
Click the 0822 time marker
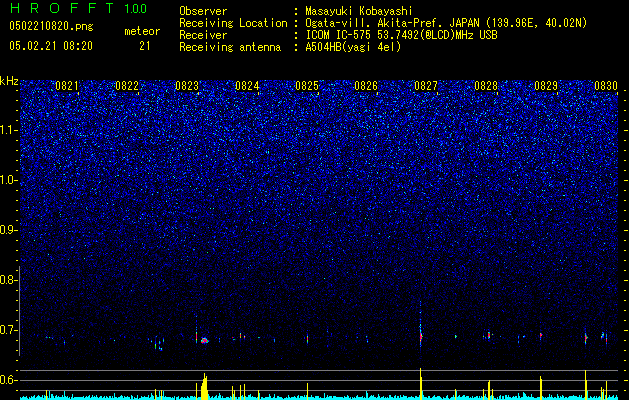(x=127, y=86)
